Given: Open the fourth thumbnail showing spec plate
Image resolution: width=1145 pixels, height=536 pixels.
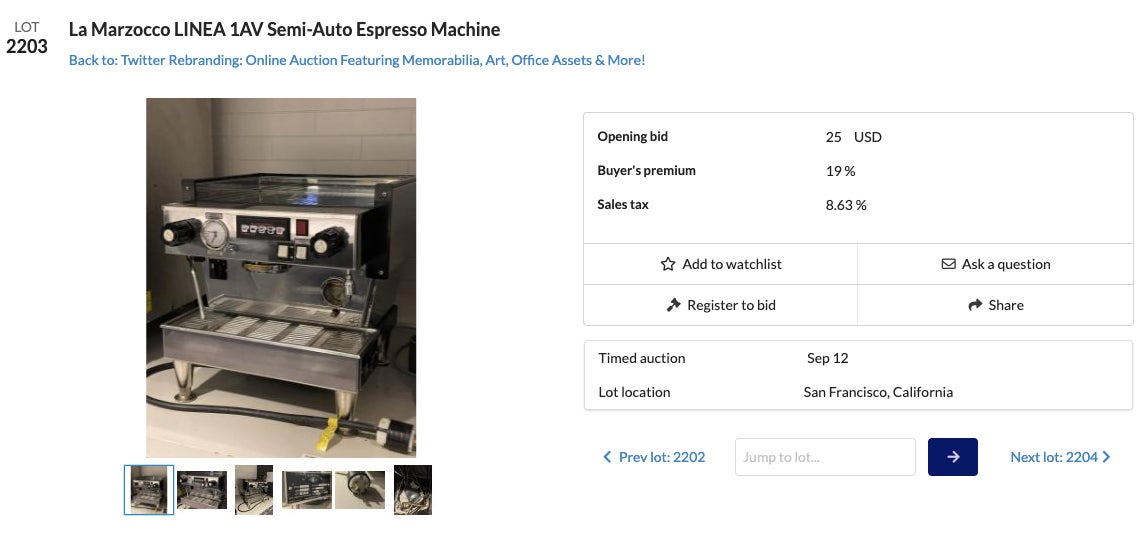Looking at the screenshot, I should 306,490.
